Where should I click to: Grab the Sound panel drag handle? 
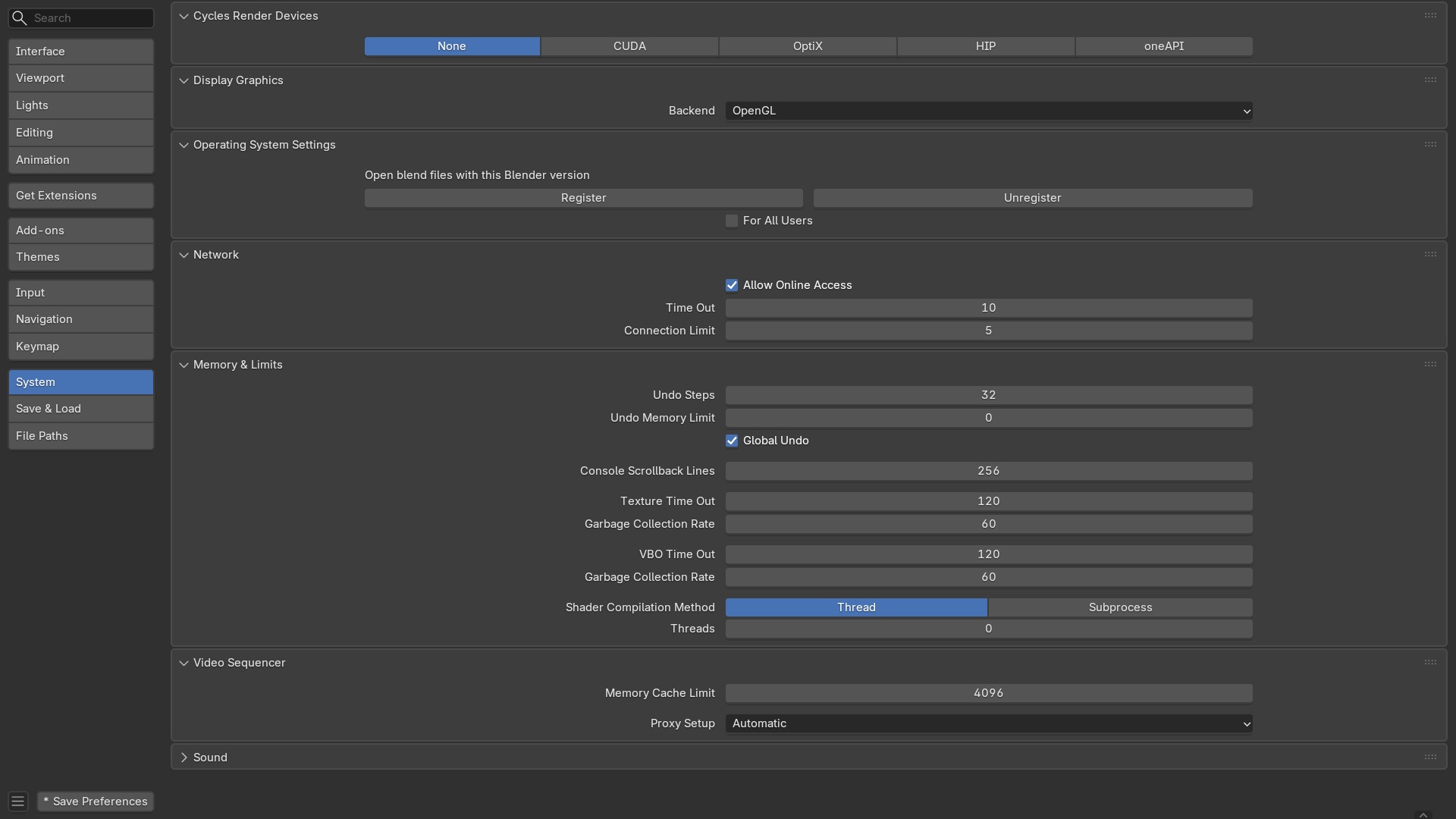1430,758
